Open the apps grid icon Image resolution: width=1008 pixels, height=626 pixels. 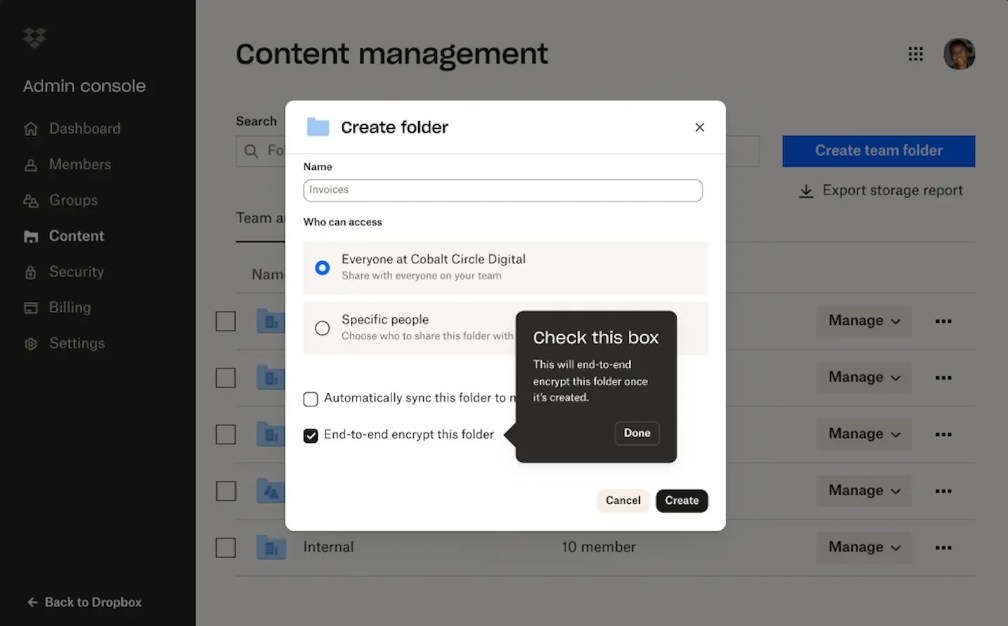pyautogui.click(x=915, y=54)
